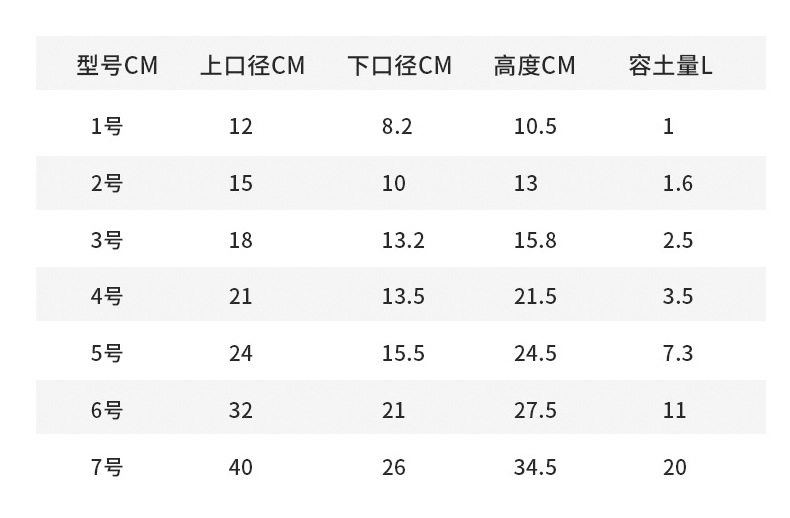Select the 4号 model row label
Viewport: 790px width, 518px height.
click(106, 297)
